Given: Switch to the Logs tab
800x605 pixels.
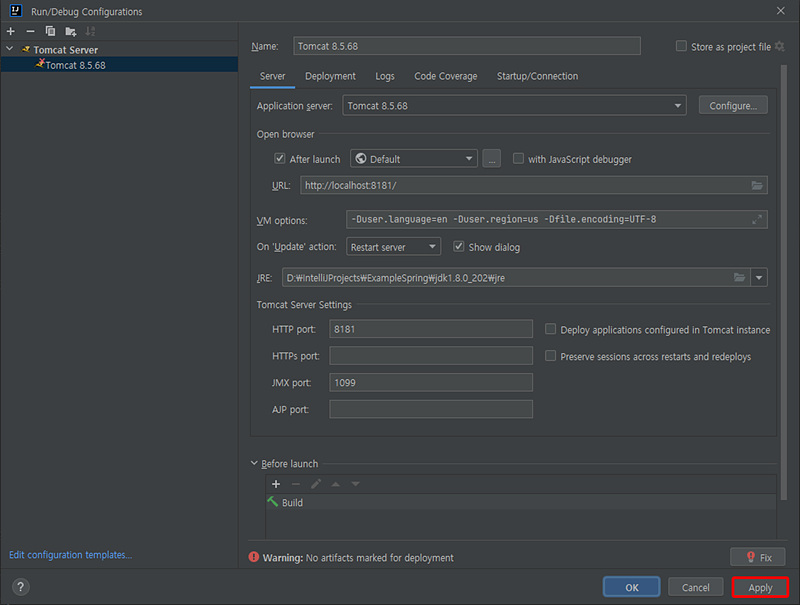Looking at the screenshot, I should pos(385,76).
